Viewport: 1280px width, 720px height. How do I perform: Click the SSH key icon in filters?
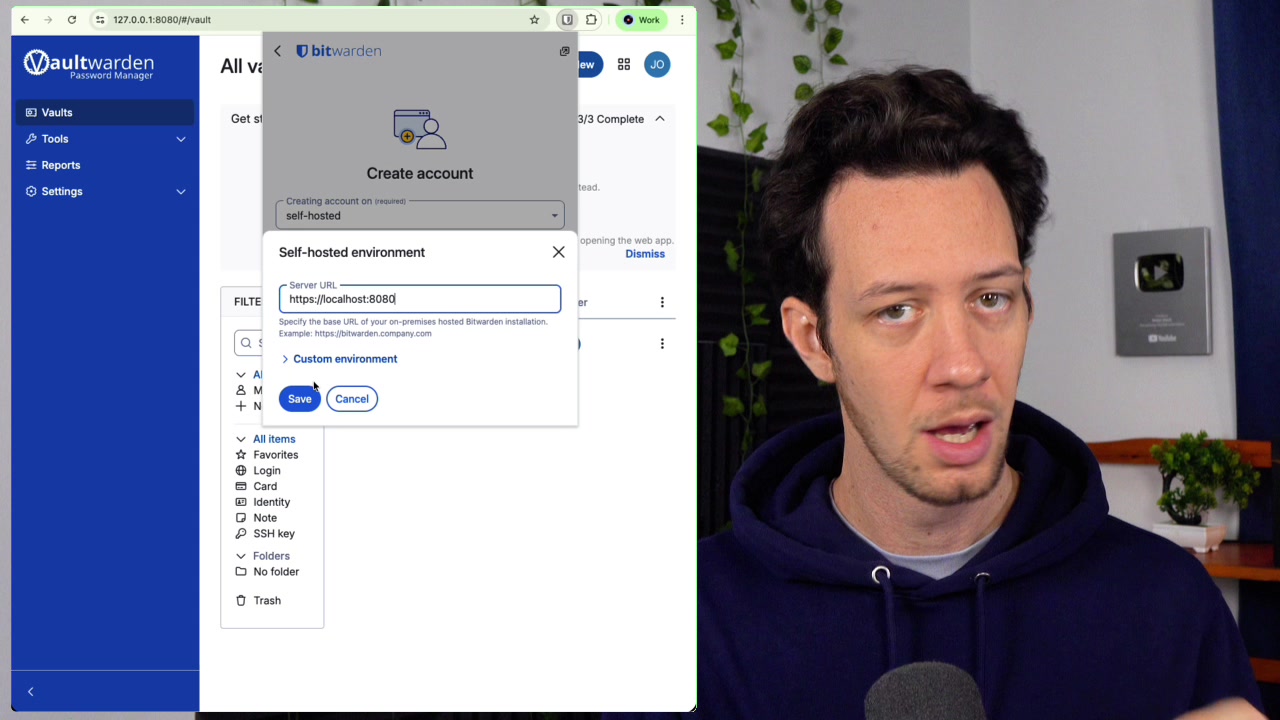tap(241, 534)
